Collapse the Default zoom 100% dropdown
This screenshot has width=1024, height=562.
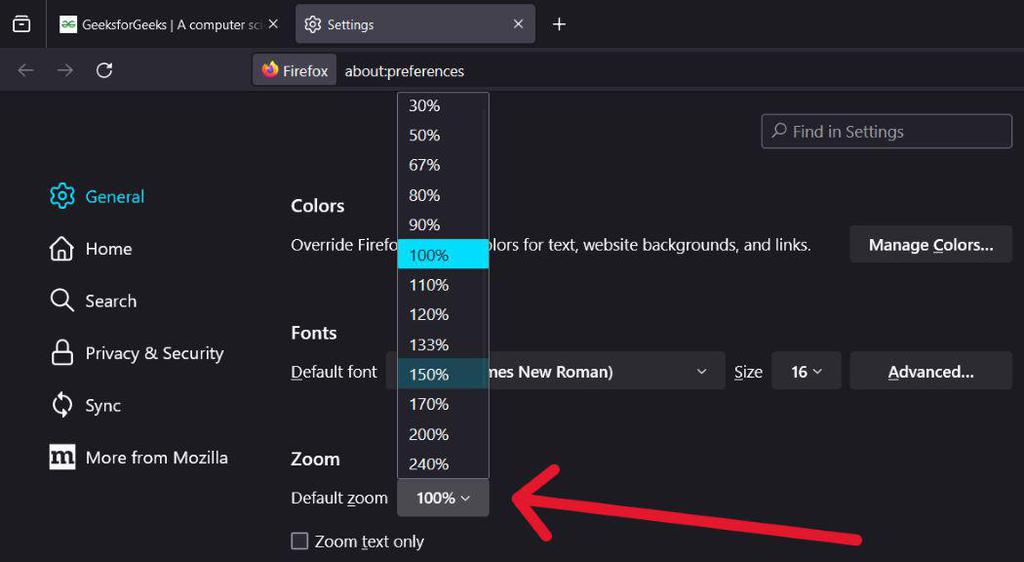(x=443, y=498)
